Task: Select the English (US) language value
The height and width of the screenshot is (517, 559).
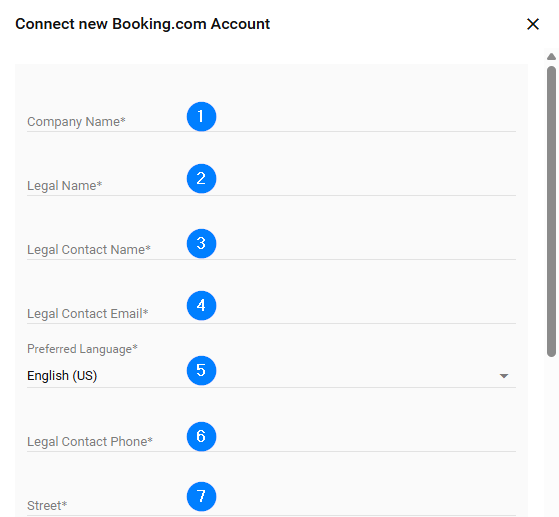Action: tap(62, 376)
